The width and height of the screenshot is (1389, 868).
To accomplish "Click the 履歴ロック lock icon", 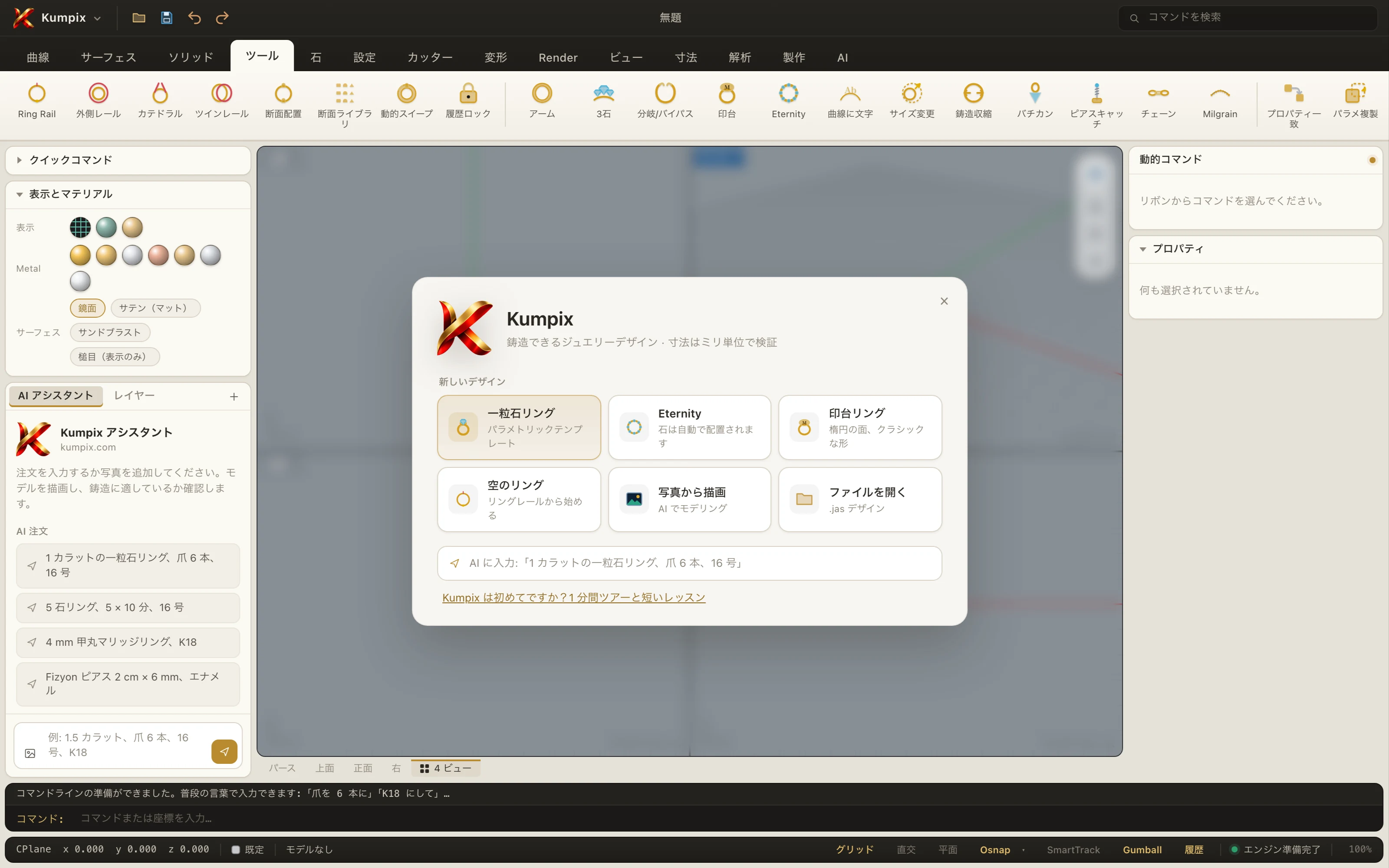I will tap(468, 93).
